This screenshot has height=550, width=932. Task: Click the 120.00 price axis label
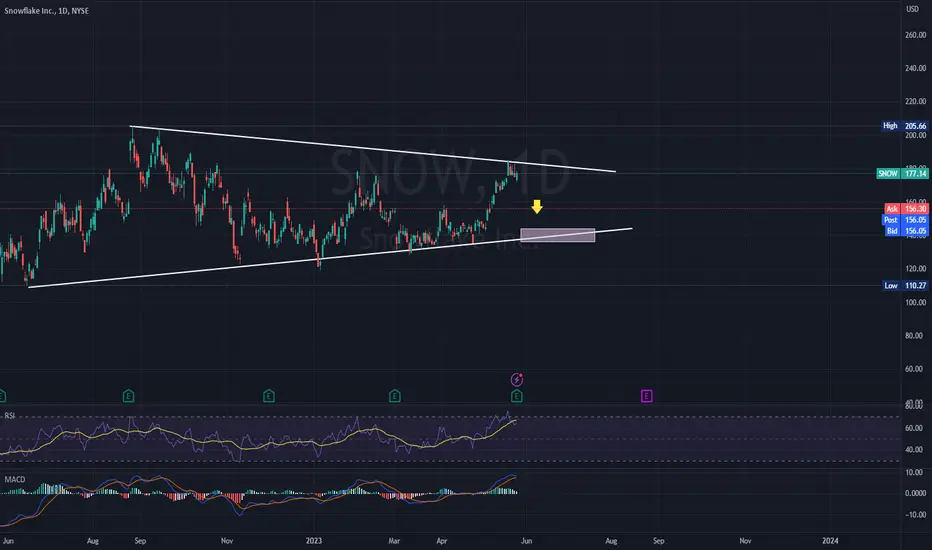[x=915, y=269]
